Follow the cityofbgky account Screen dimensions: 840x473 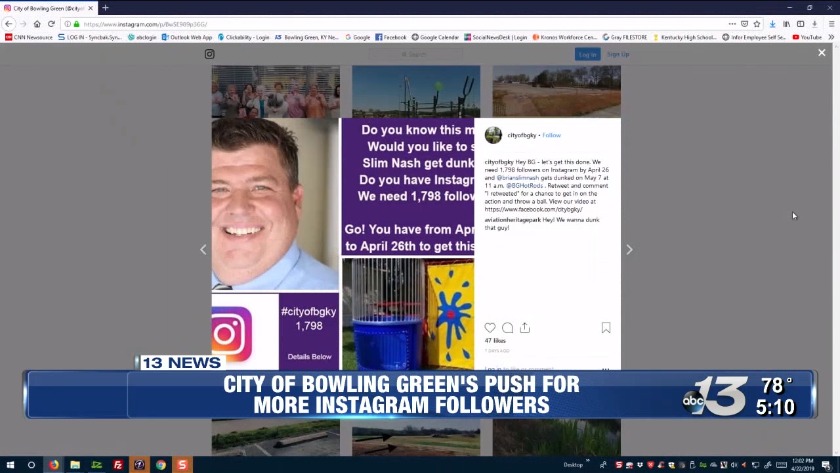click(x=552, y=135)
